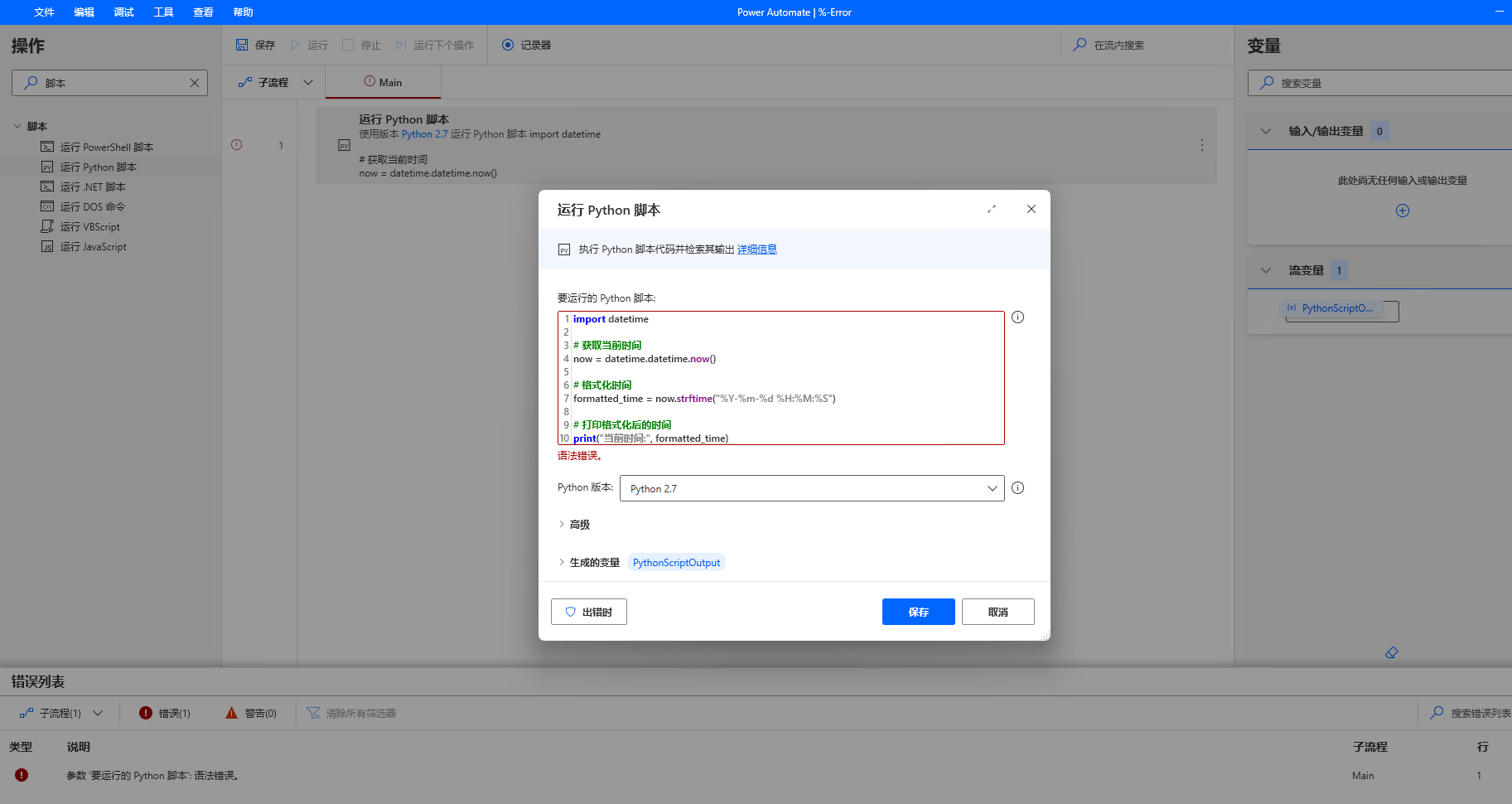Show info for Python 版本 field
1512x804 pixels.
(1018, 488)
